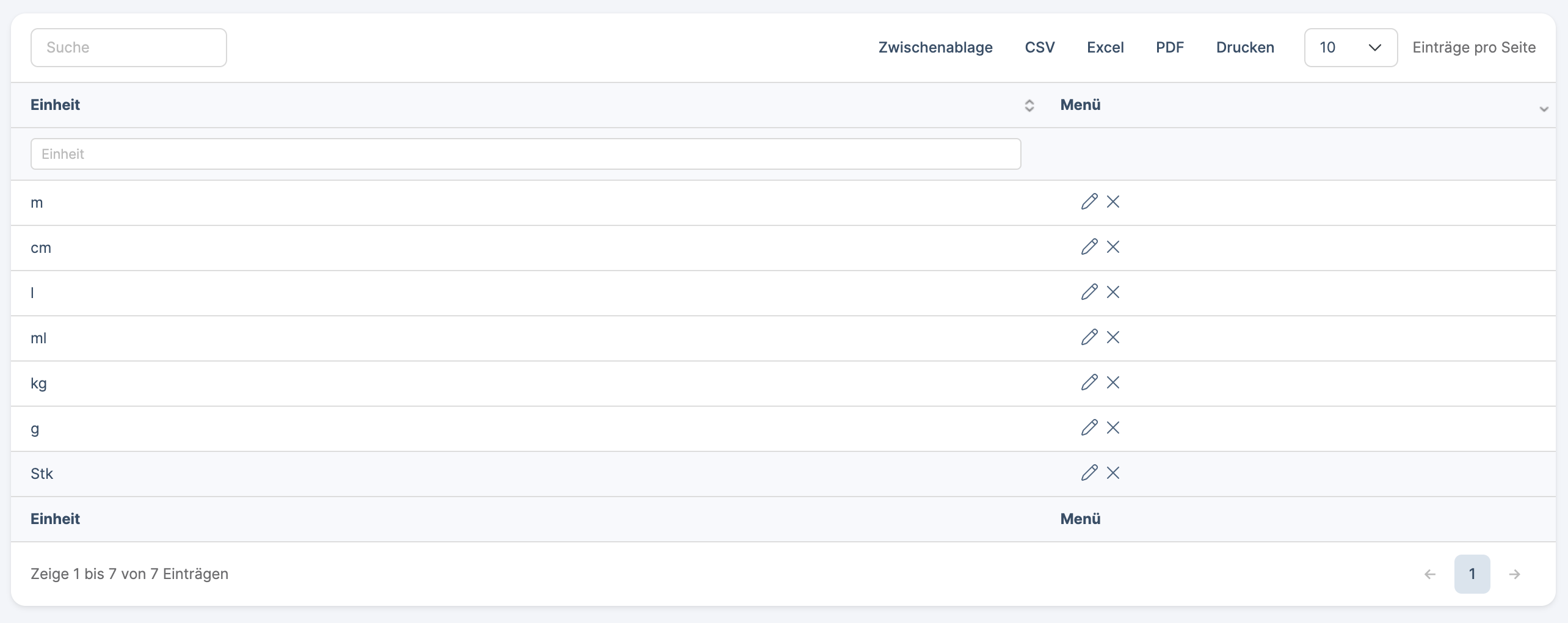1568x623 pixels.
Task: Edit the 'kg' unit entry
Action: (x=1089, y=382)
